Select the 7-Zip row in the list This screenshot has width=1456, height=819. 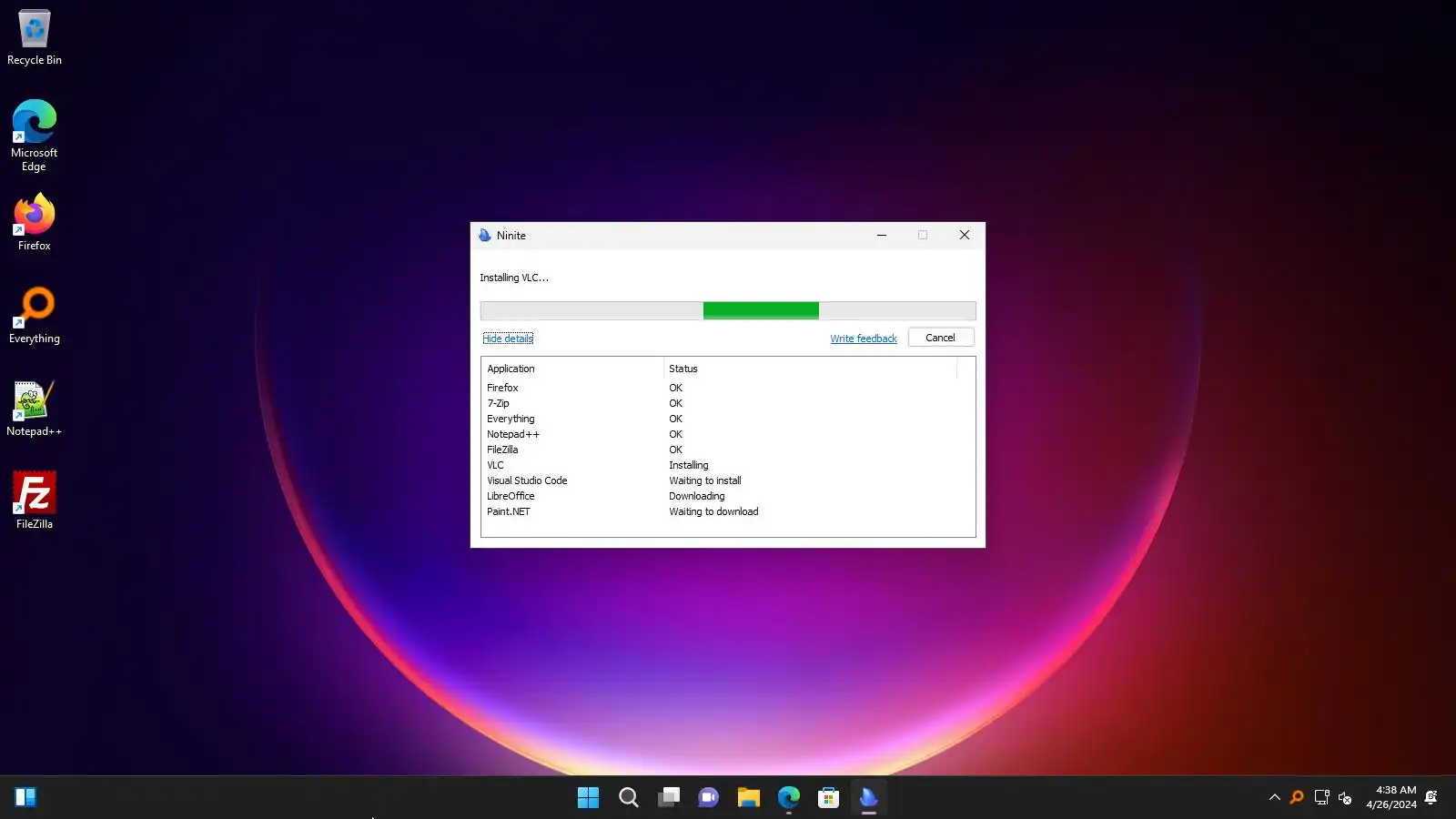pos(728,404)
